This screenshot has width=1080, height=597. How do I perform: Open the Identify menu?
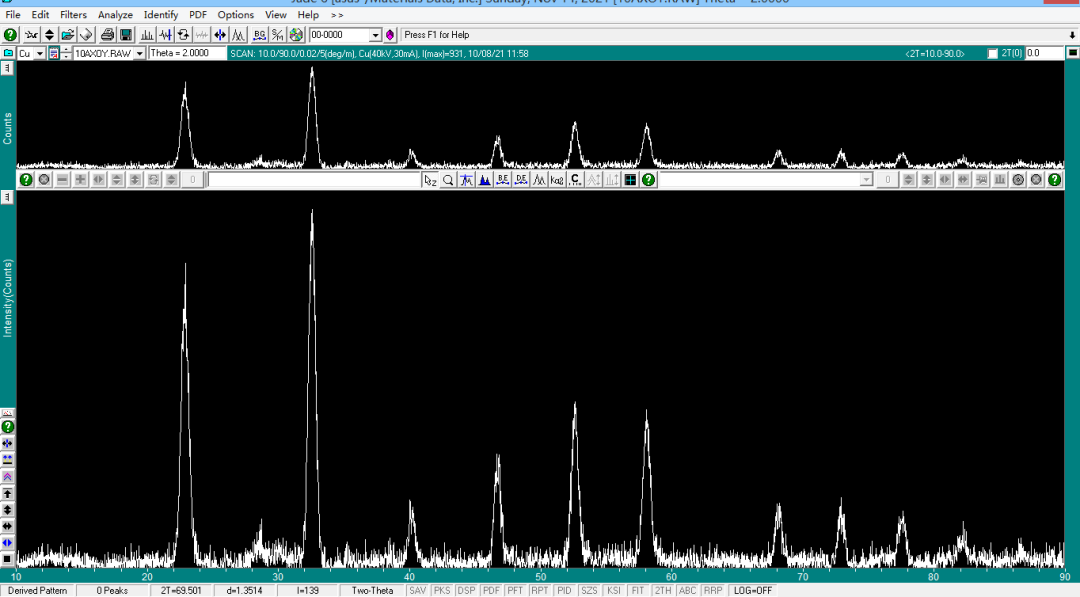pos(161,15)
